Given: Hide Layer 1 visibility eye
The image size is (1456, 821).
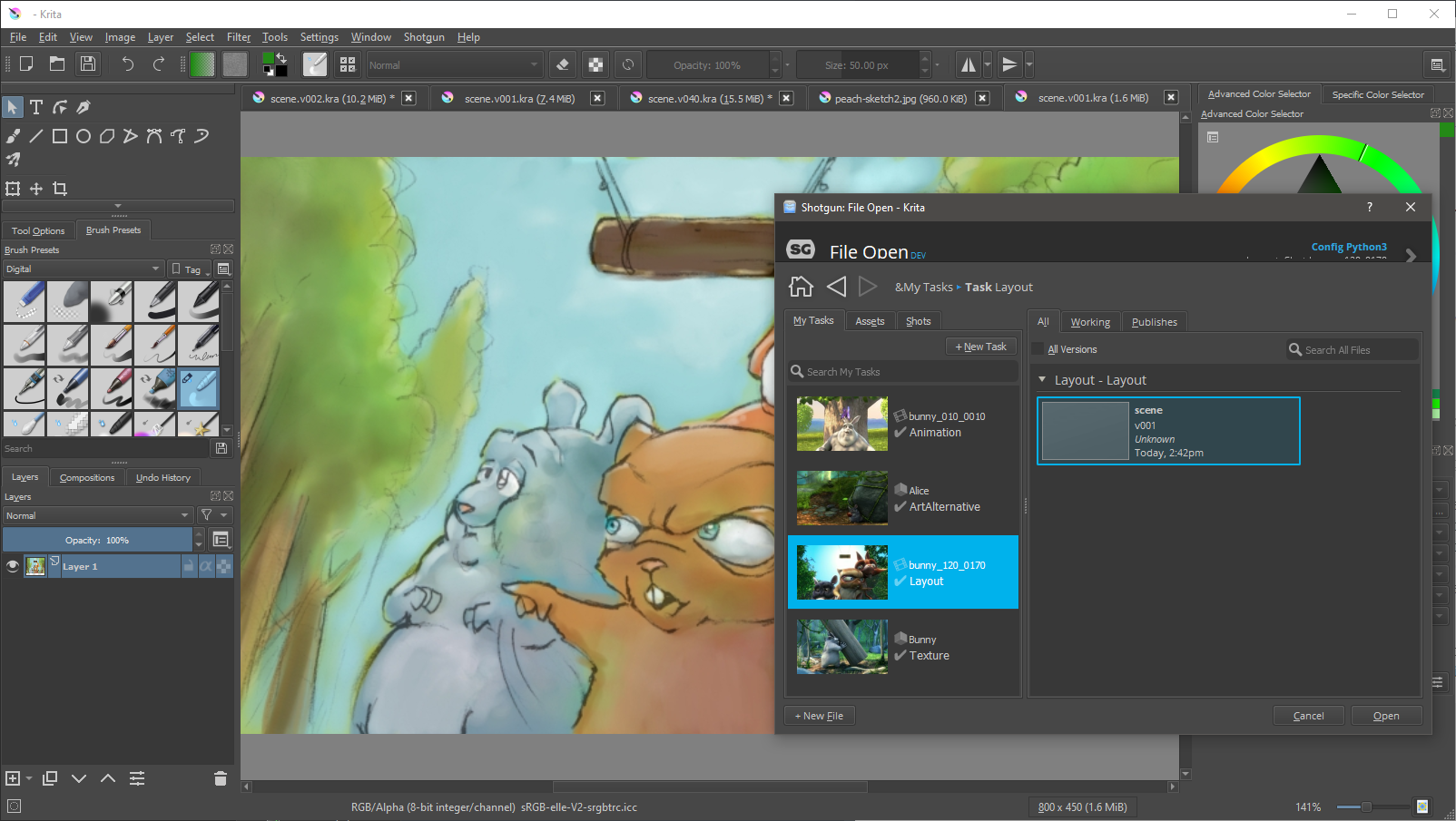Looking at the screenshot, I should (13, 566).
